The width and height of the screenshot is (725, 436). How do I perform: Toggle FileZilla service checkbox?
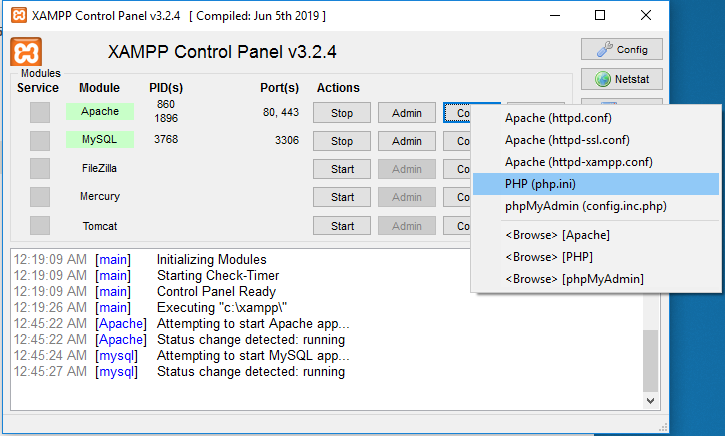tap(40, 169)
